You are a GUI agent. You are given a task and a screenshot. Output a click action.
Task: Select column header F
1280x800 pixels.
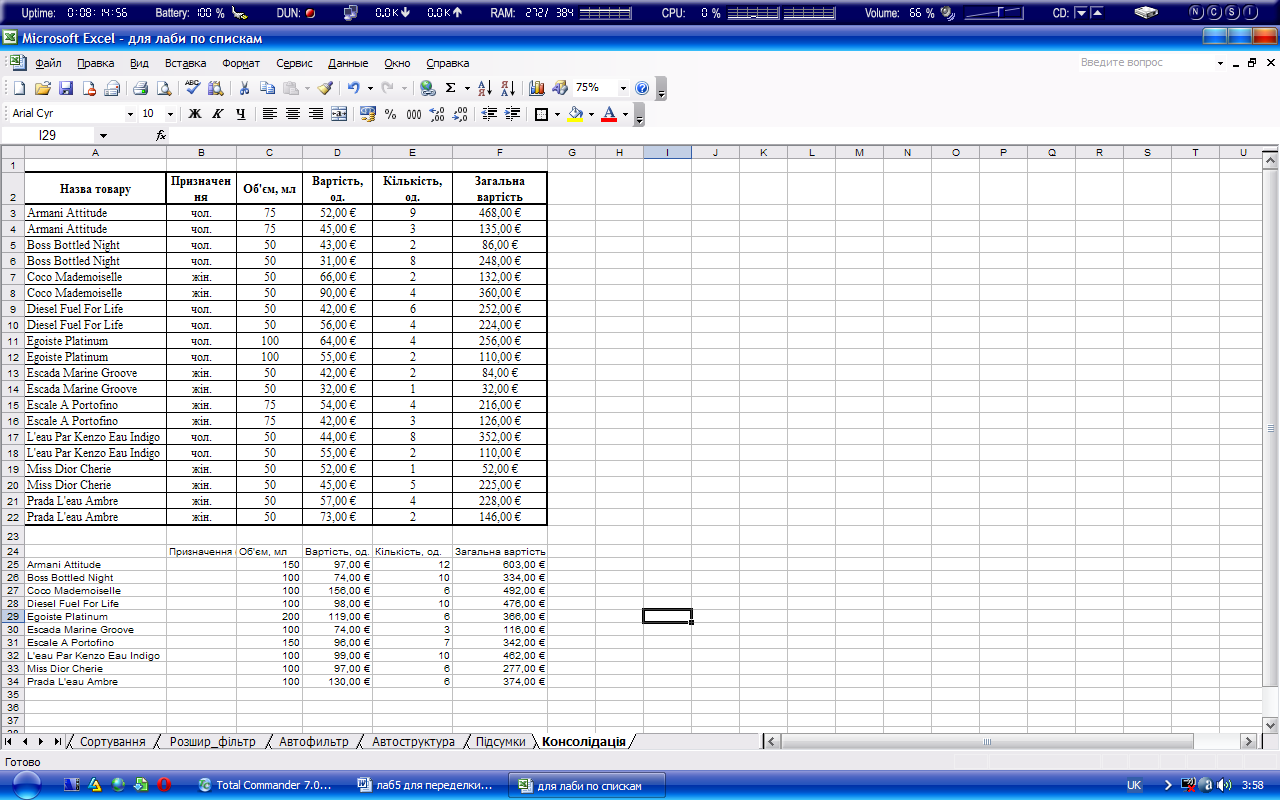(x=499, y=152)
